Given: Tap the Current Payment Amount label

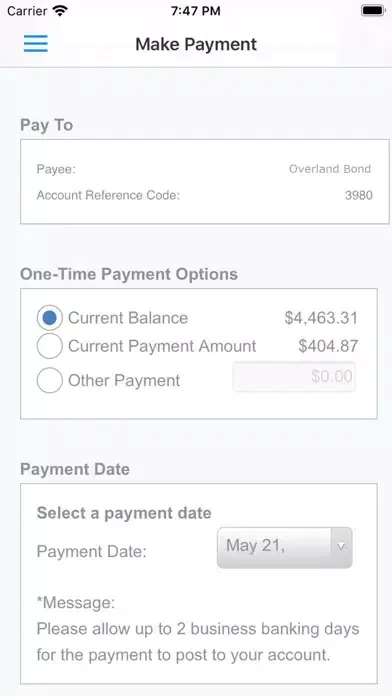Looking at the screenshot, I should pos(162,346).
